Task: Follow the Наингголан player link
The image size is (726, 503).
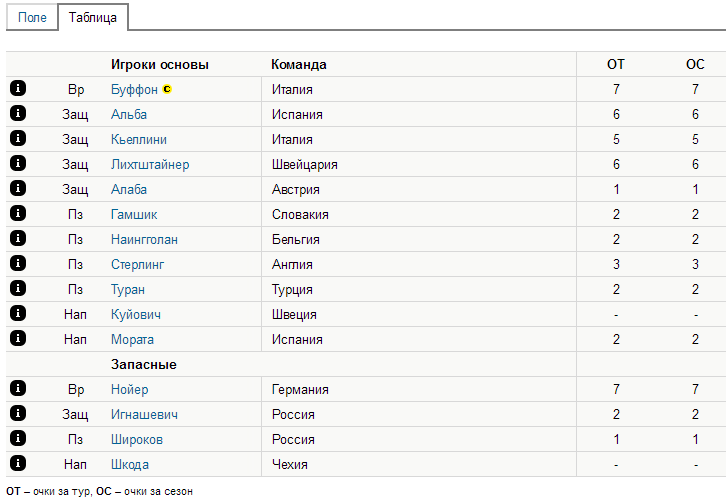Action: tap(144, 239)
